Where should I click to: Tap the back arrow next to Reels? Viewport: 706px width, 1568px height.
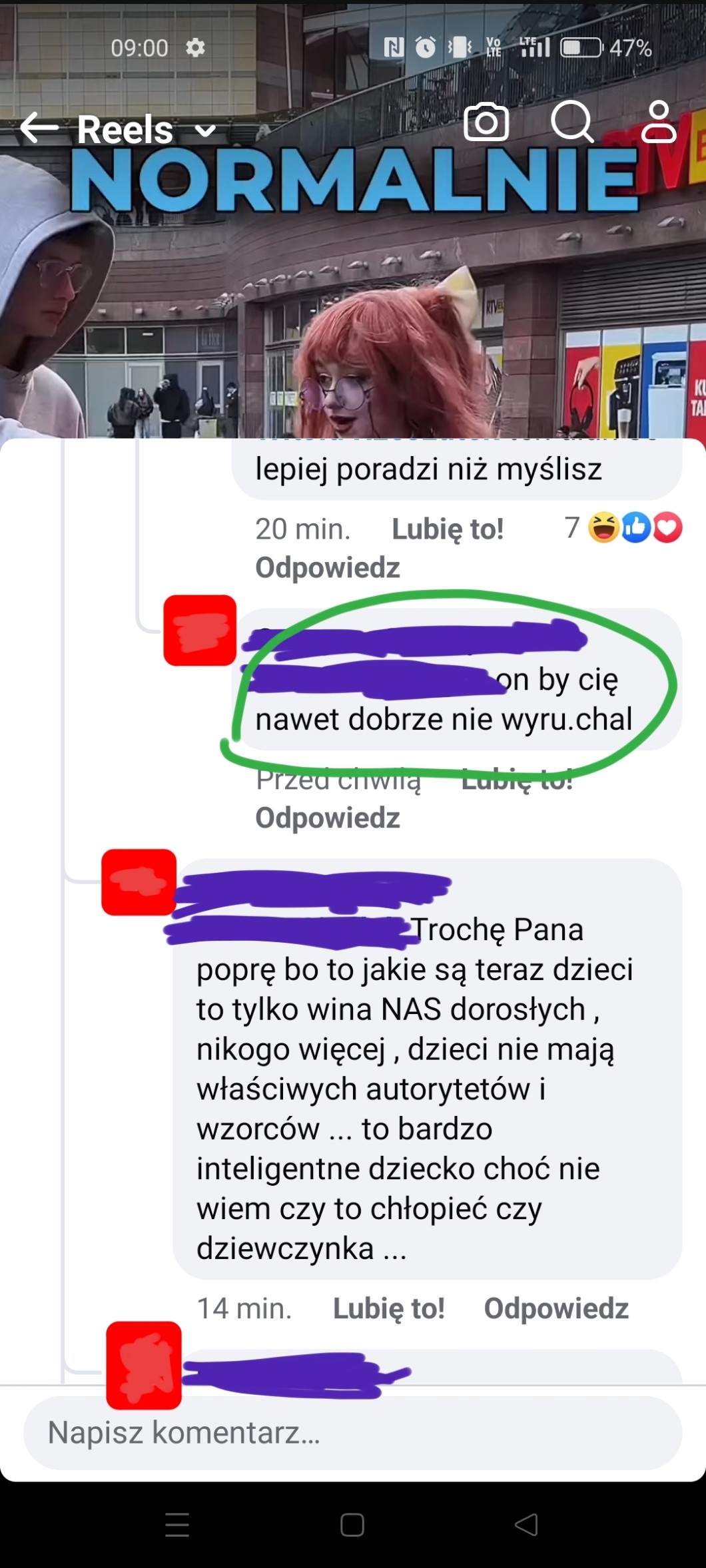pyautogui.click(x=39, y=128)
